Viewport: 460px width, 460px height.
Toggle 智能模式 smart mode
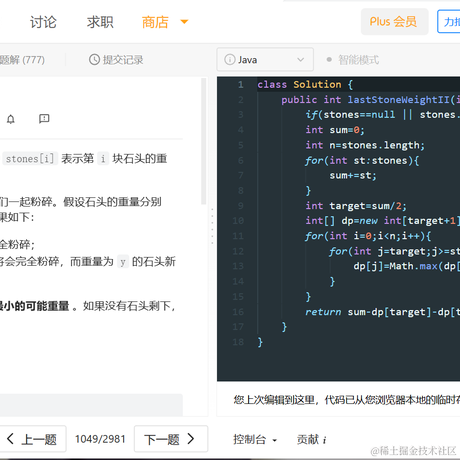click(353, 60)
